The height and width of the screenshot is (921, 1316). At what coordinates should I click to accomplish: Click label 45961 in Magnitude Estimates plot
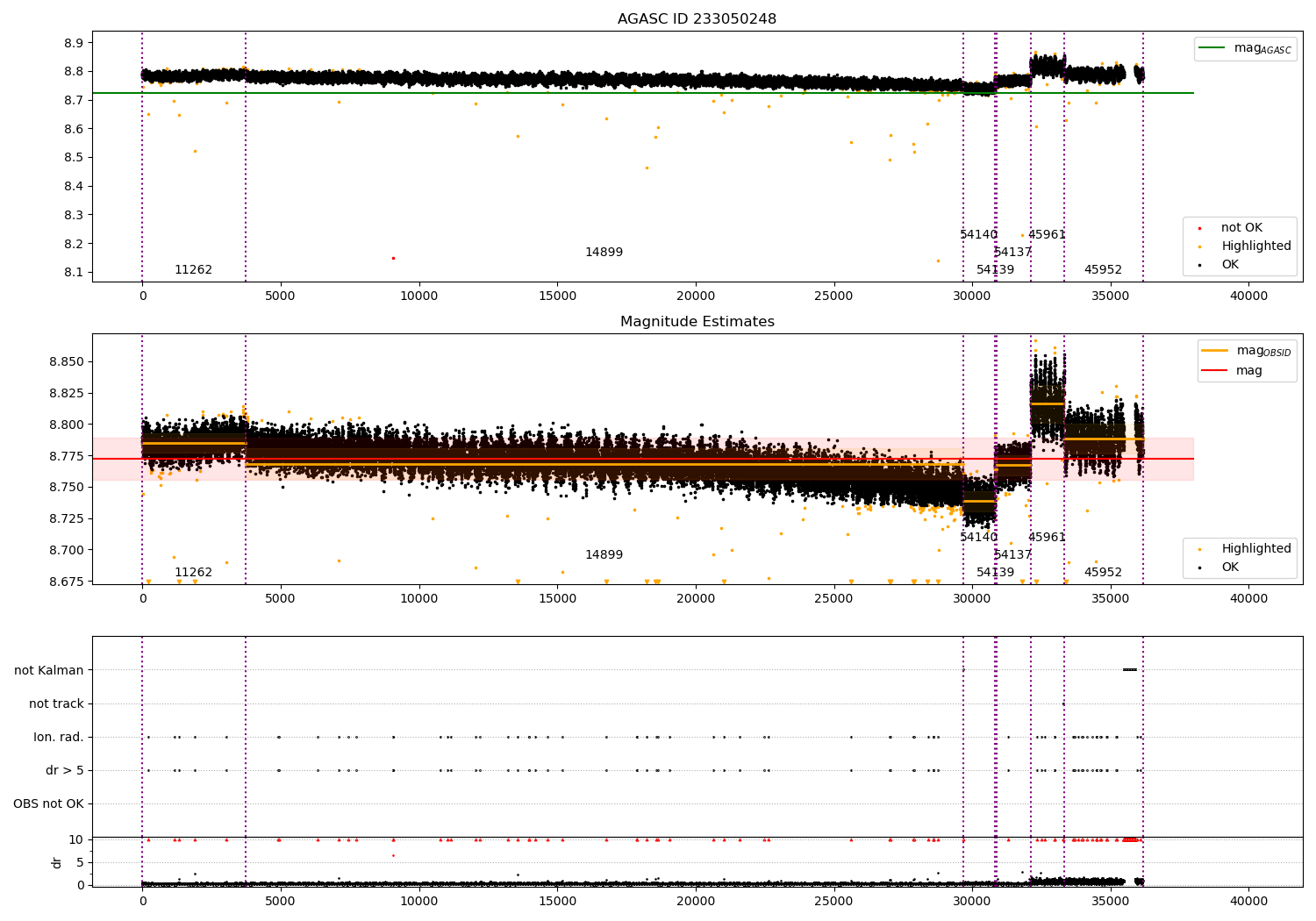pyautogui.click(x=1047, y=537)
